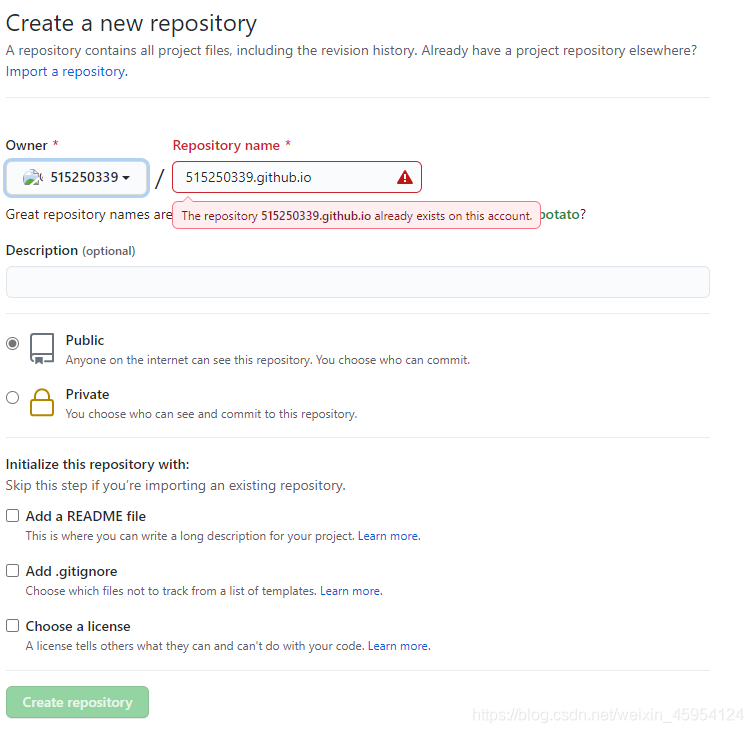The width and height of the screenshot is (753, 733).
Task: Click Learn more beside README description
Action: click(x=388, y=536)
